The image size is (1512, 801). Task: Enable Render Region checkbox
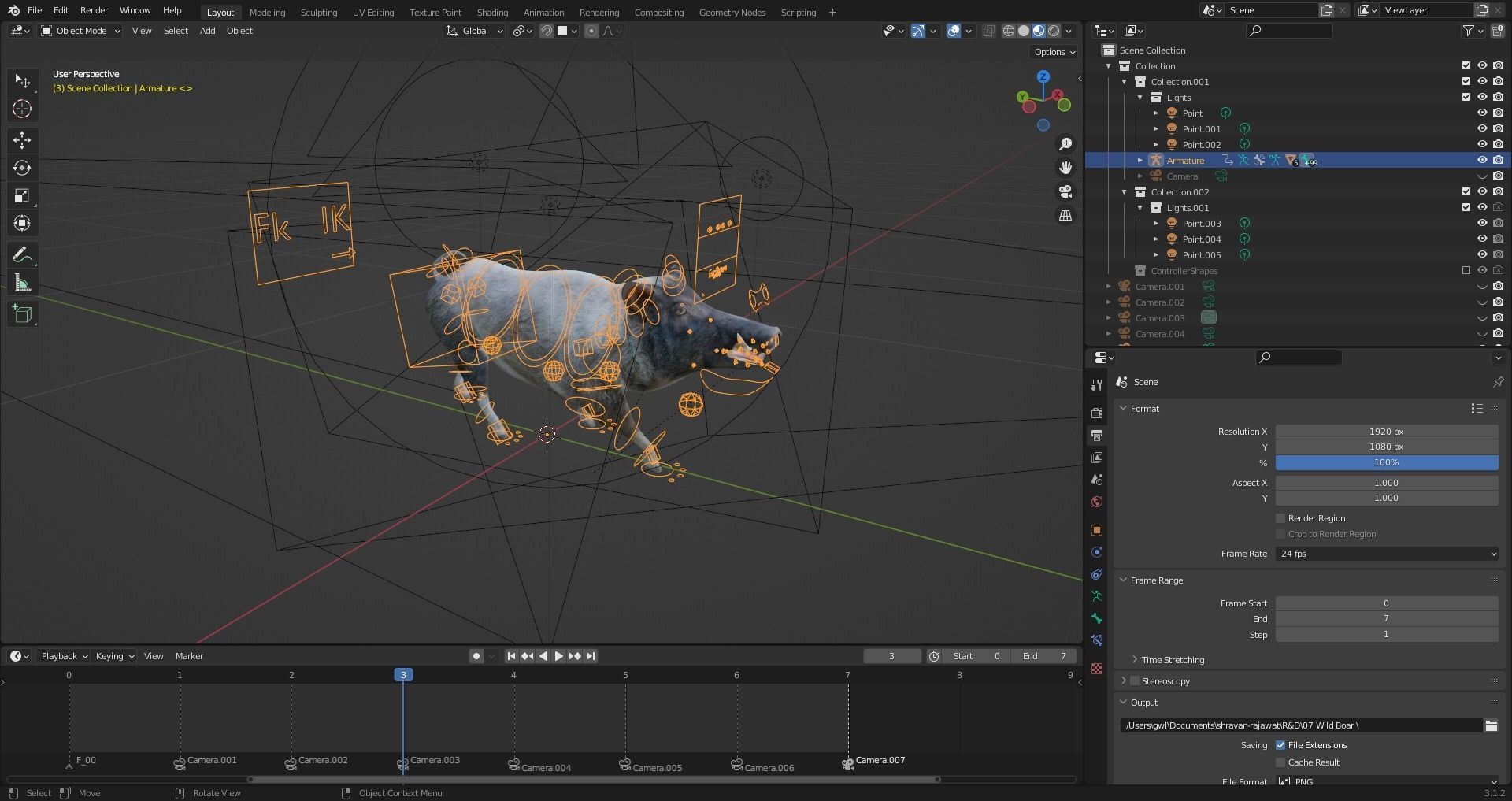pos(1280,518)
